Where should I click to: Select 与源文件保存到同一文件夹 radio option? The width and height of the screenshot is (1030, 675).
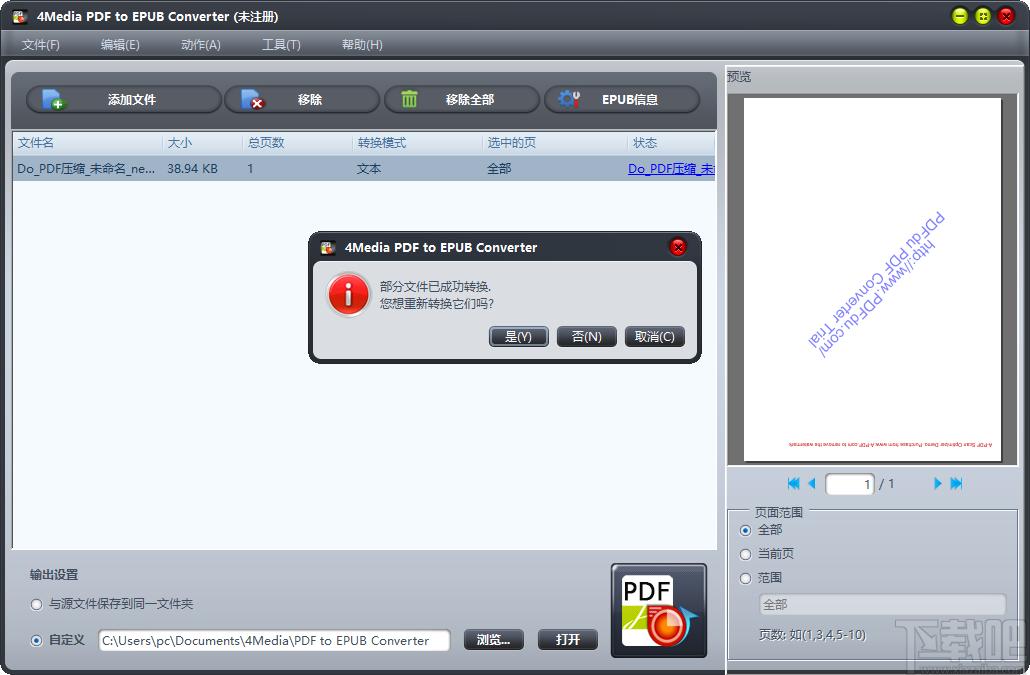(37, 605)
